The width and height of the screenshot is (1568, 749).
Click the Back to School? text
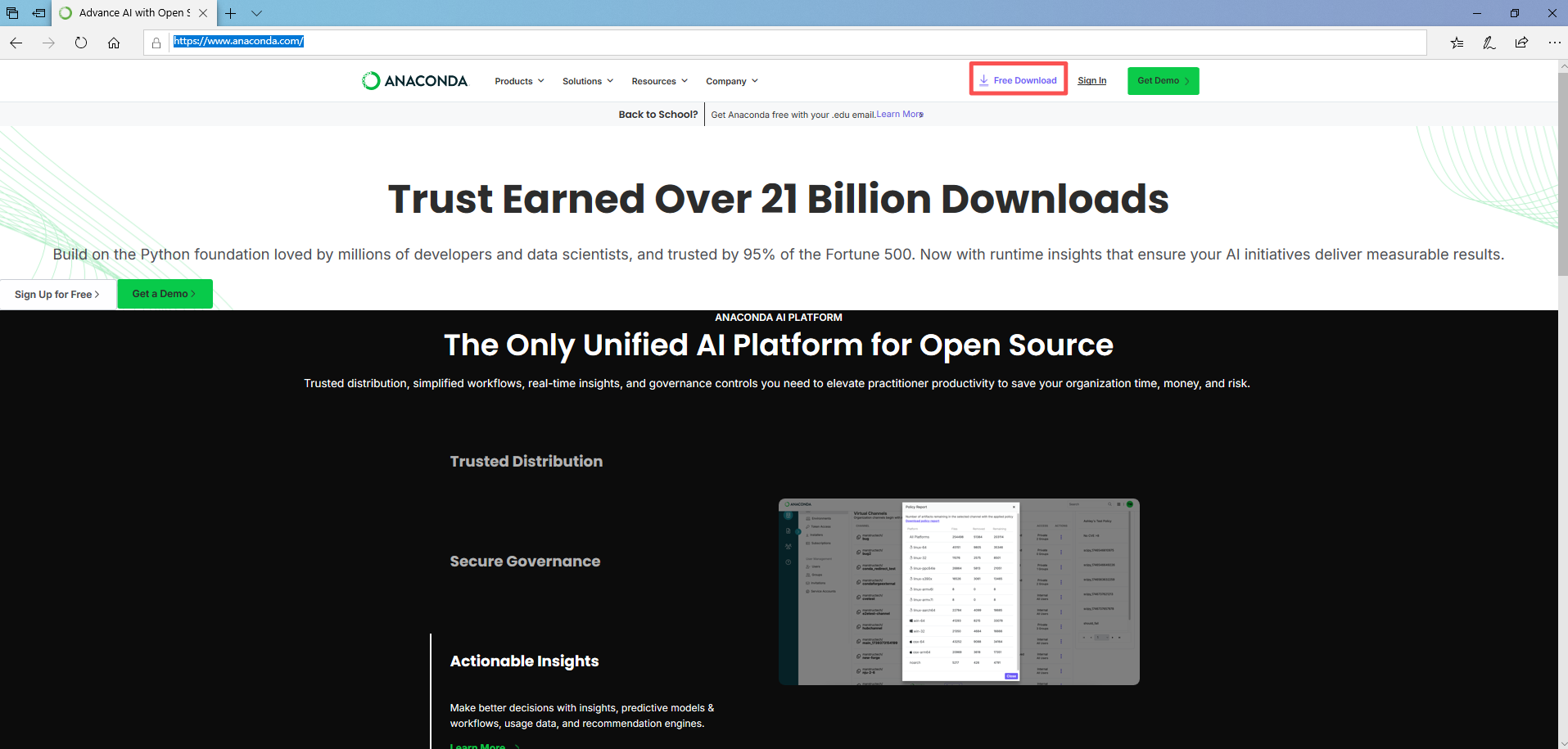coord(658,115)
